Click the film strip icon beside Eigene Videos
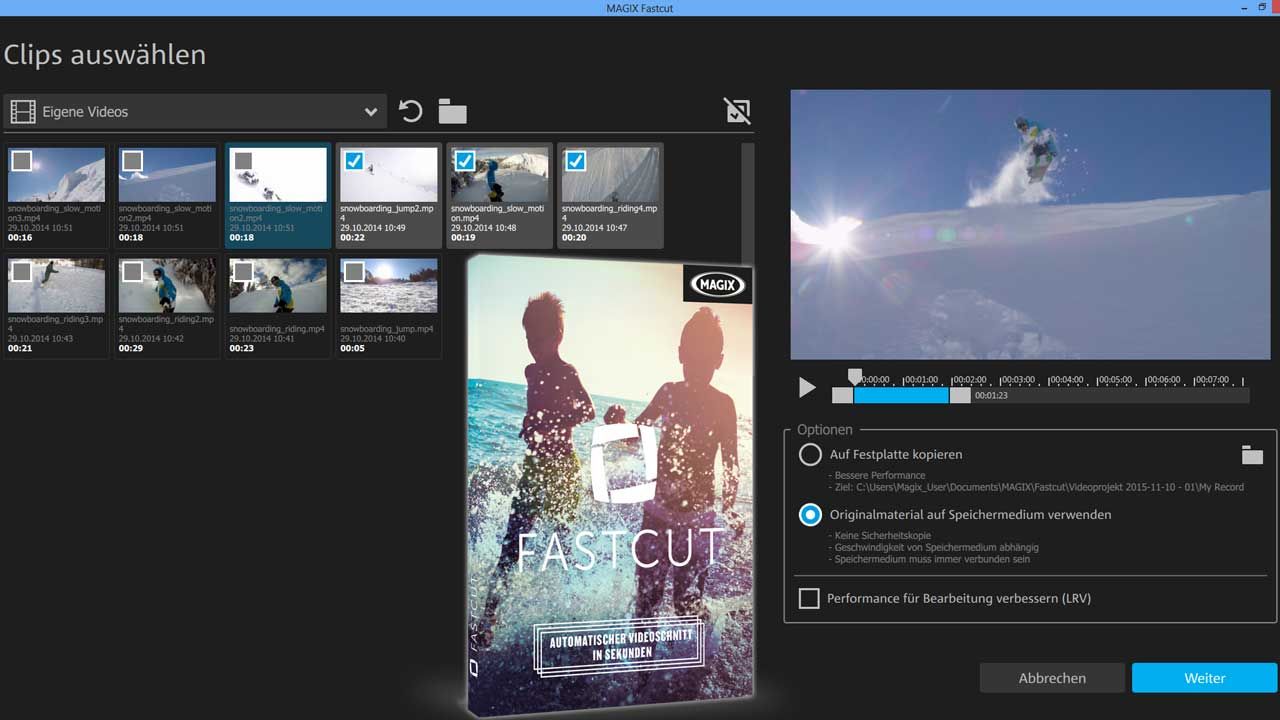Image resolution: width=1280 pixels, height=720 pixels. pos(22,112)
